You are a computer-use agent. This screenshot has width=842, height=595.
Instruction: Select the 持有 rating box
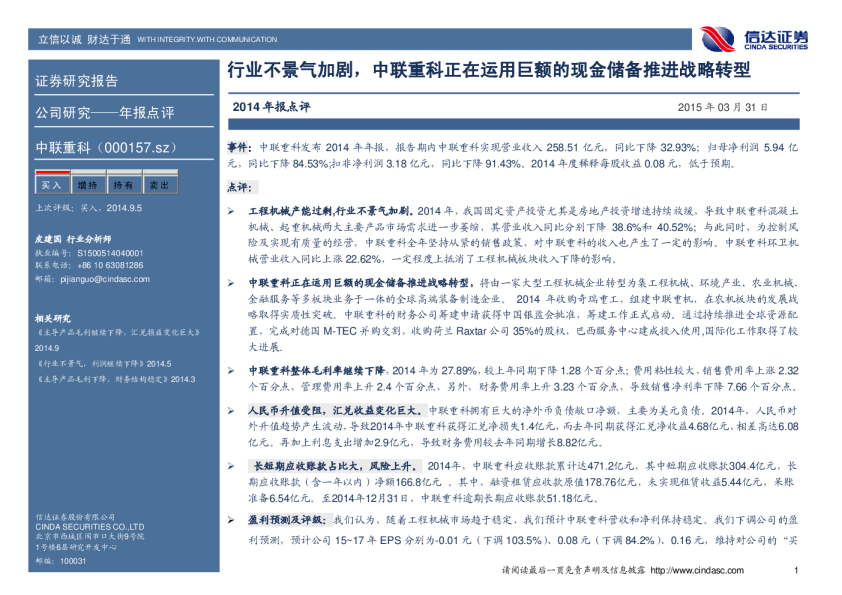pyautogui.click(x=123, y=186)
